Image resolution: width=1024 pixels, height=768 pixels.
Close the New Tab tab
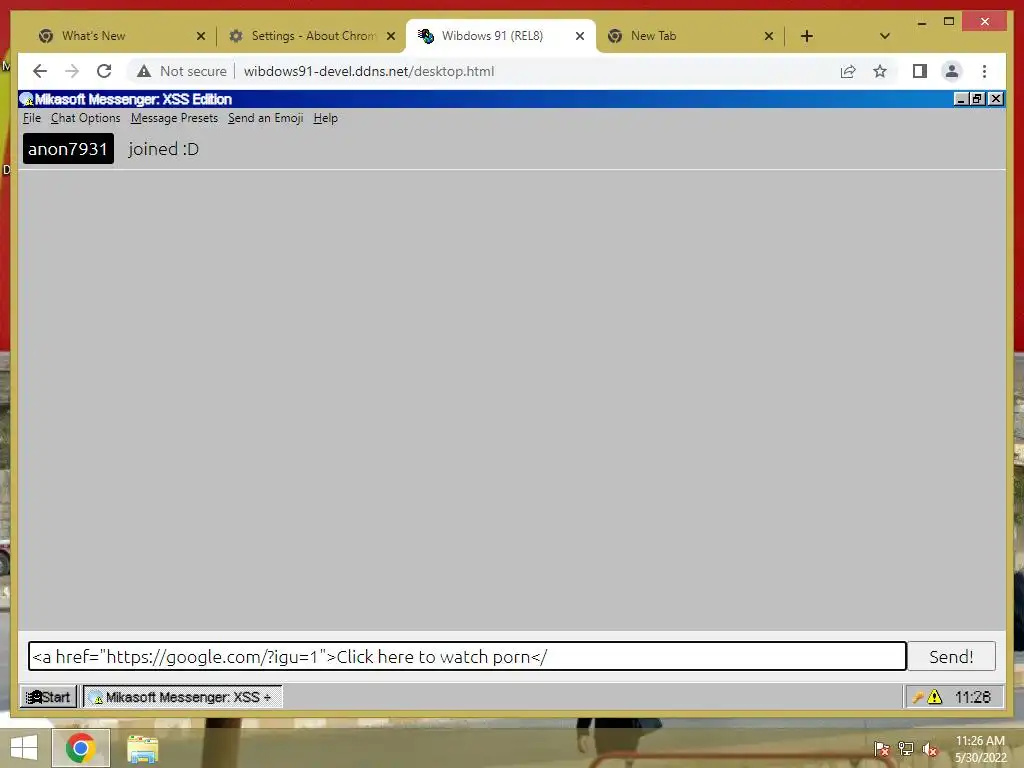(769, 36)
